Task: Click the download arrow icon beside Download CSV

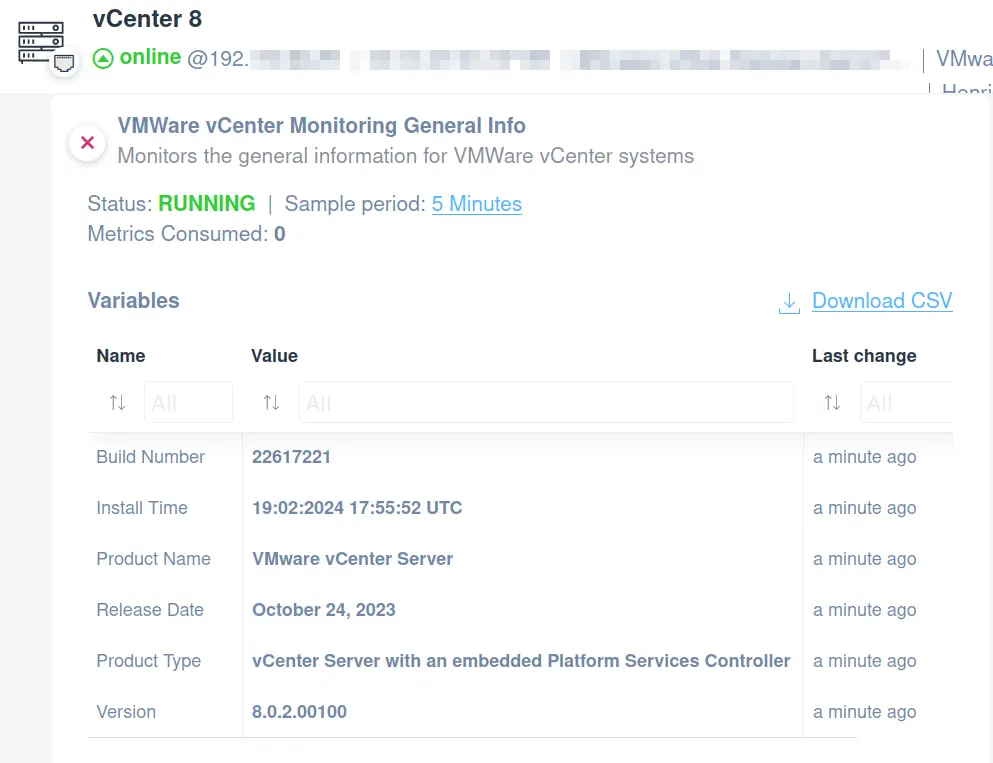Action: pos(788,302)
